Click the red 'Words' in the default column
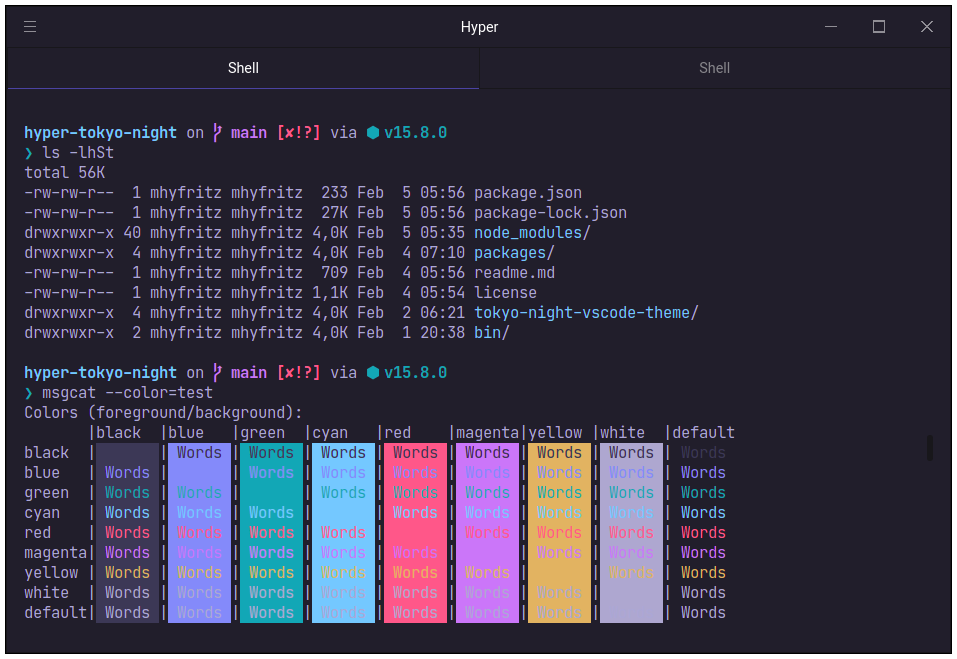The image size is (957, 659). pyautogui.click(x=703, y=533)
